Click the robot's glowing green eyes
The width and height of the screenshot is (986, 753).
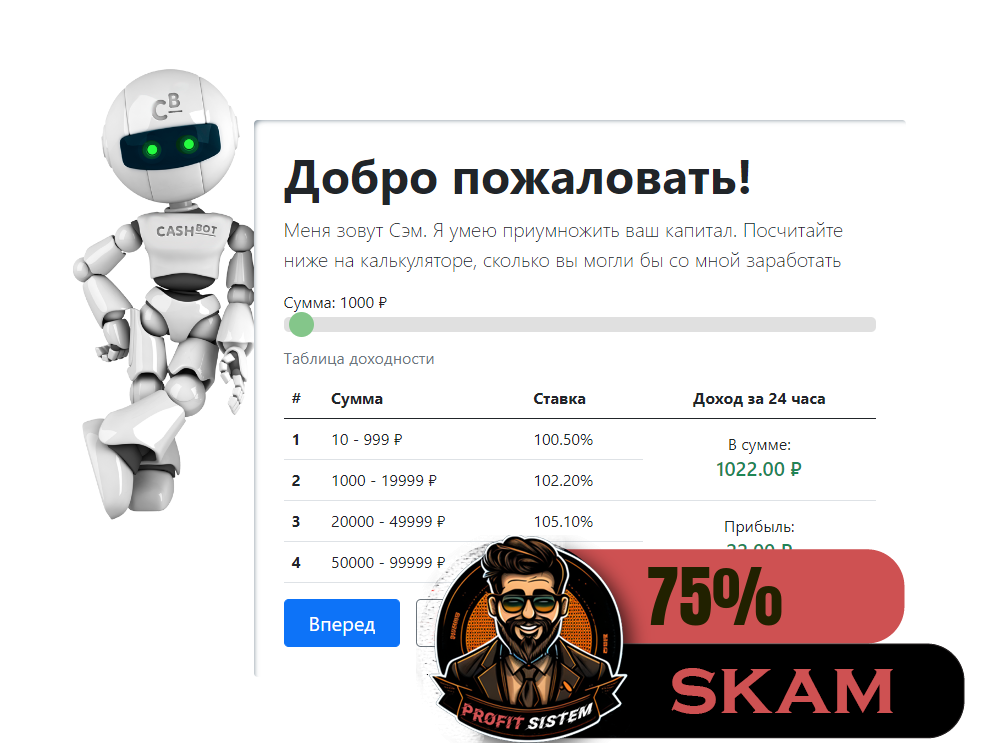(170, 147)
